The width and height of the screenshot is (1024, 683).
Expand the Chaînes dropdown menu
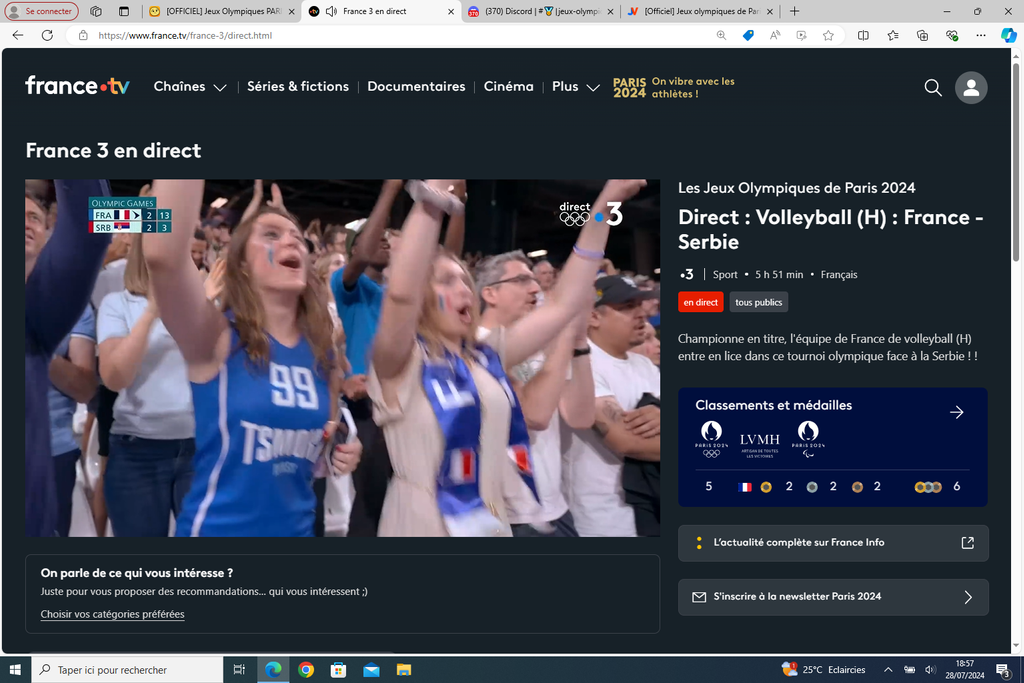(x=190, y=87)
